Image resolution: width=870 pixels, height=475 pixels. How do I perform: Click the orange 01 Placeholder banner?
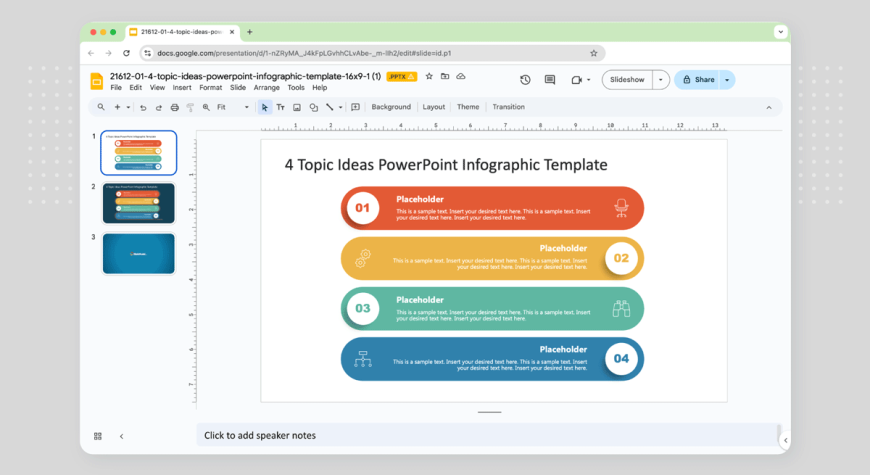coord(492,208)
